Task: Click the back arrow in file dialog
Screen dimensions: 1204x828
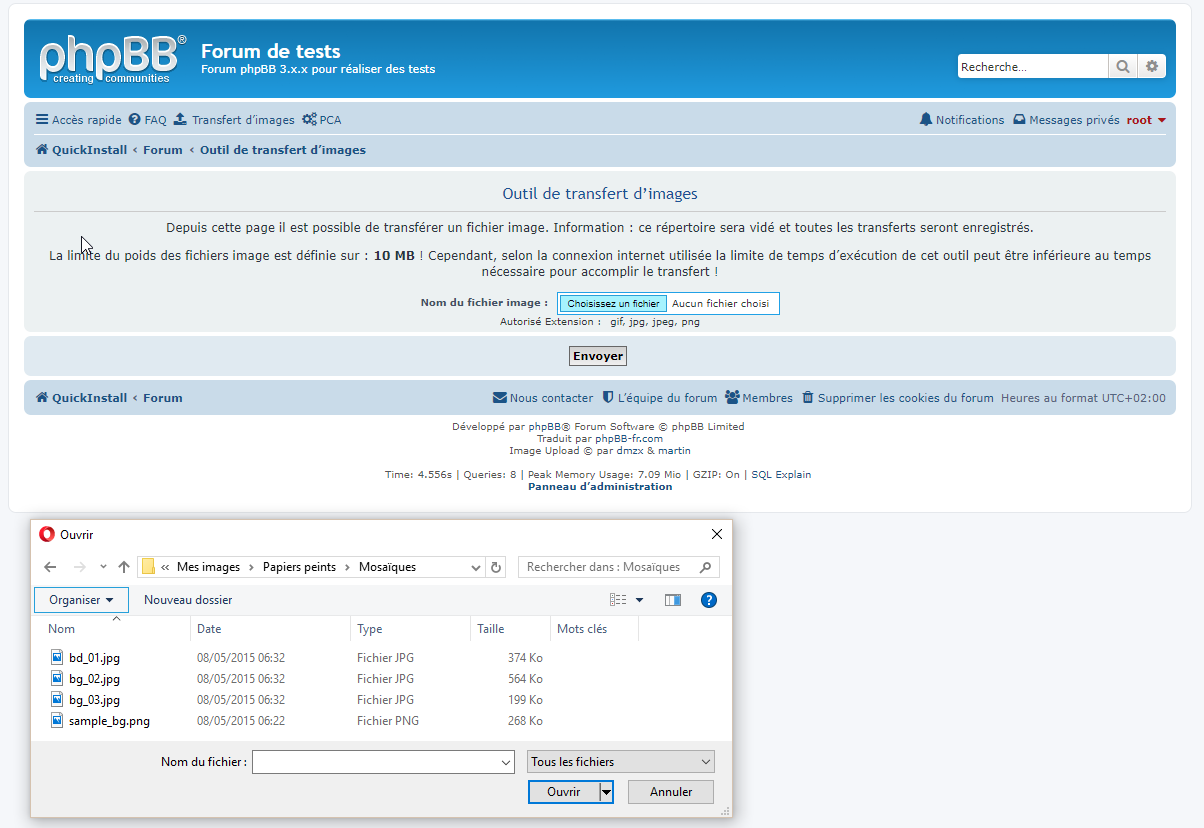Action: [x=50, y=567]
